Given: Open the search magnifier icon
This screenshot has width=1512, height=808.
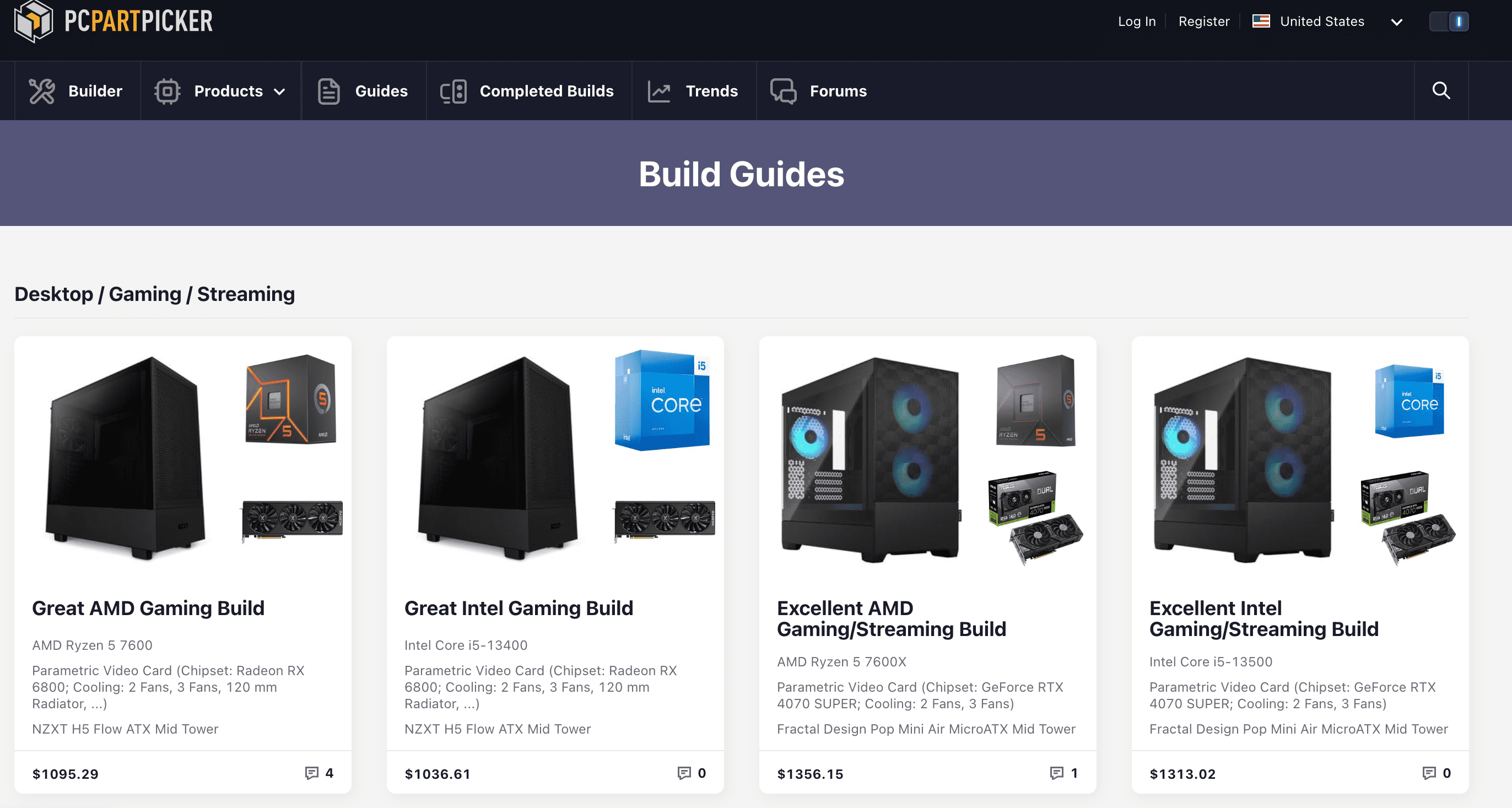Looking at the screenshot, I should click(1441, 91).
